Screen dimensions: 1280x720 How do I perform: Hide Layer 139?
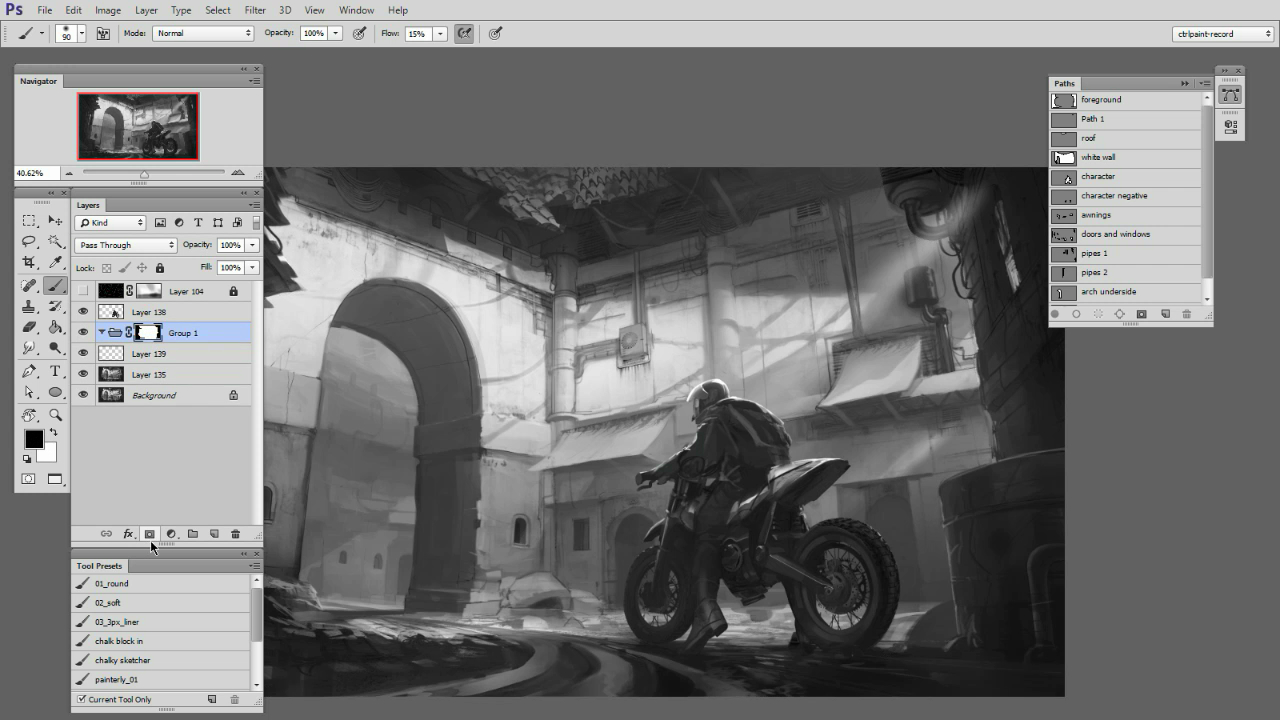coord(83,353)
